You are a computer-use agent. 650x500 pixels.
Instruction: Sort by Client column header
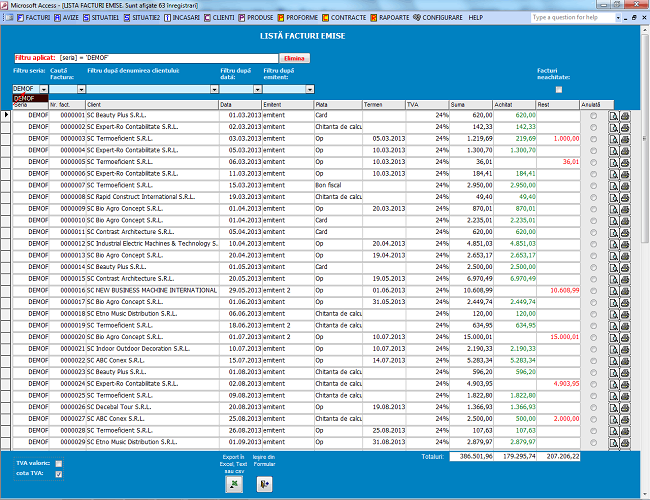click(152, 105)
